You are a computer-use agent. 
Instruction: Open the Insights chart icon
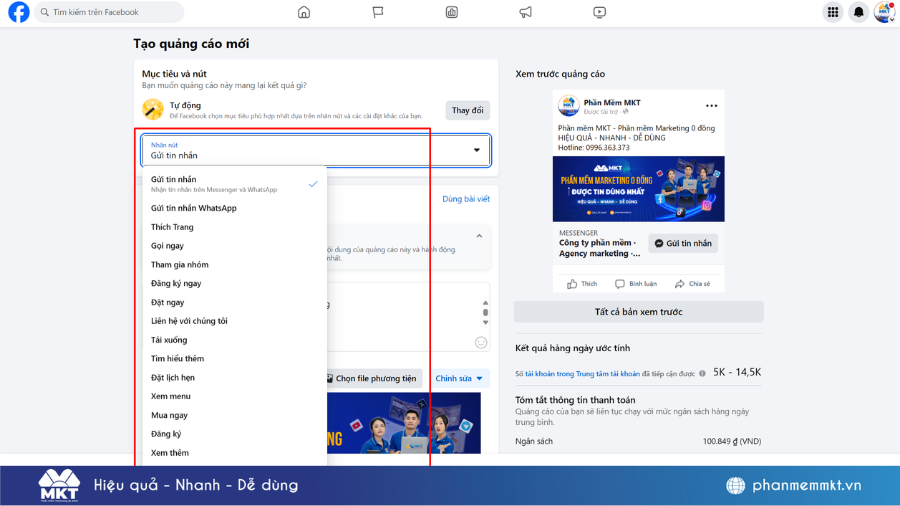pos(452,12)
